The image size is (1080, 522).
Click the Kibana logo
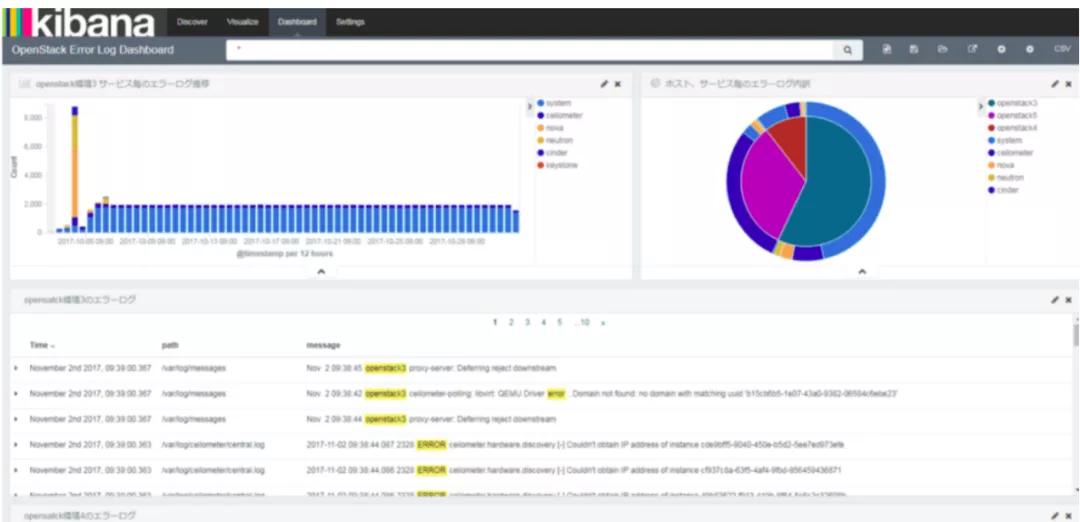79,22
